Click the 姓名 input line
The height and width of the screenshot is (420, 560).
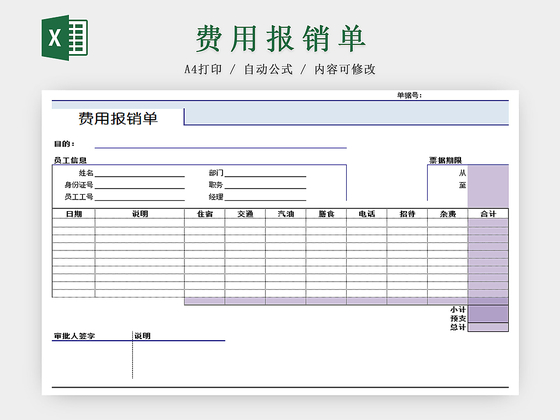click(x=140, y=174)
